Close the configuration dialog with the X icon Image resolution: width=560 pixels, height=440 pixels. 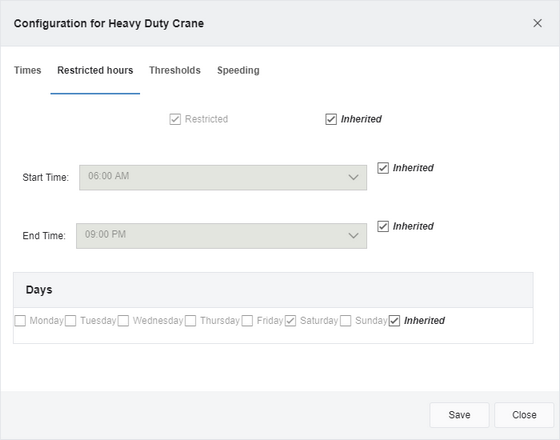[537, 23]
